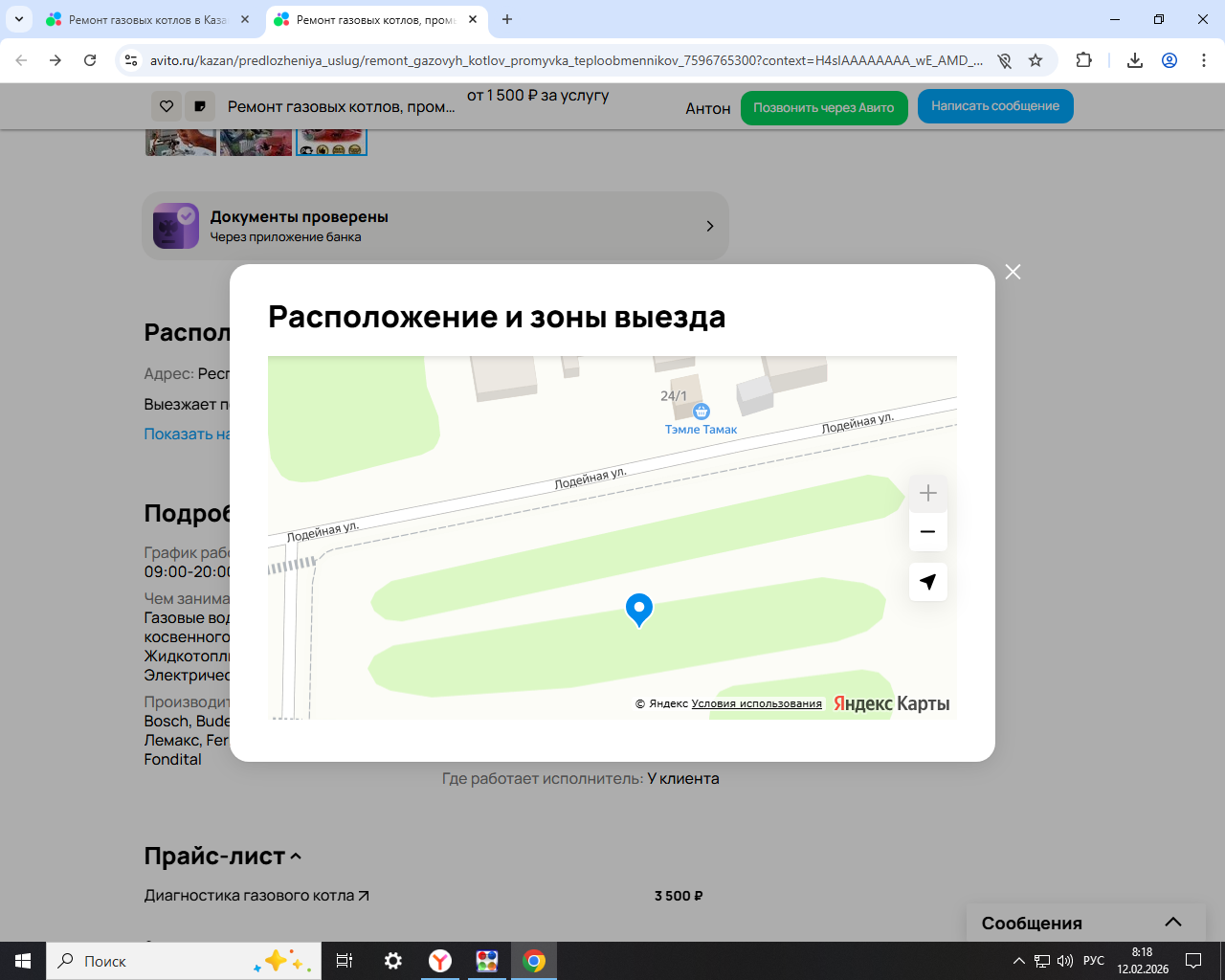The image size is (1225, 980).
Task: Open the Условия использования link
Action: pos(756,703)
